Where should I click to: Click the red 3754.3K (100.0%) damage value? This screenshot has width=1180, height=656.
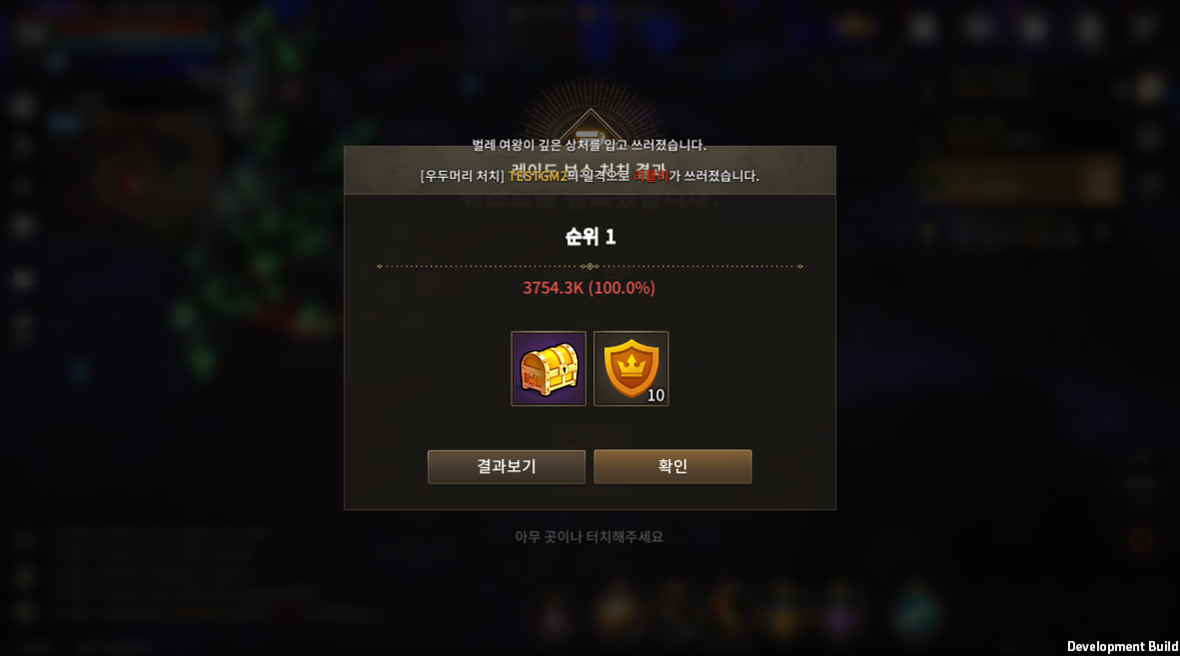589,288
